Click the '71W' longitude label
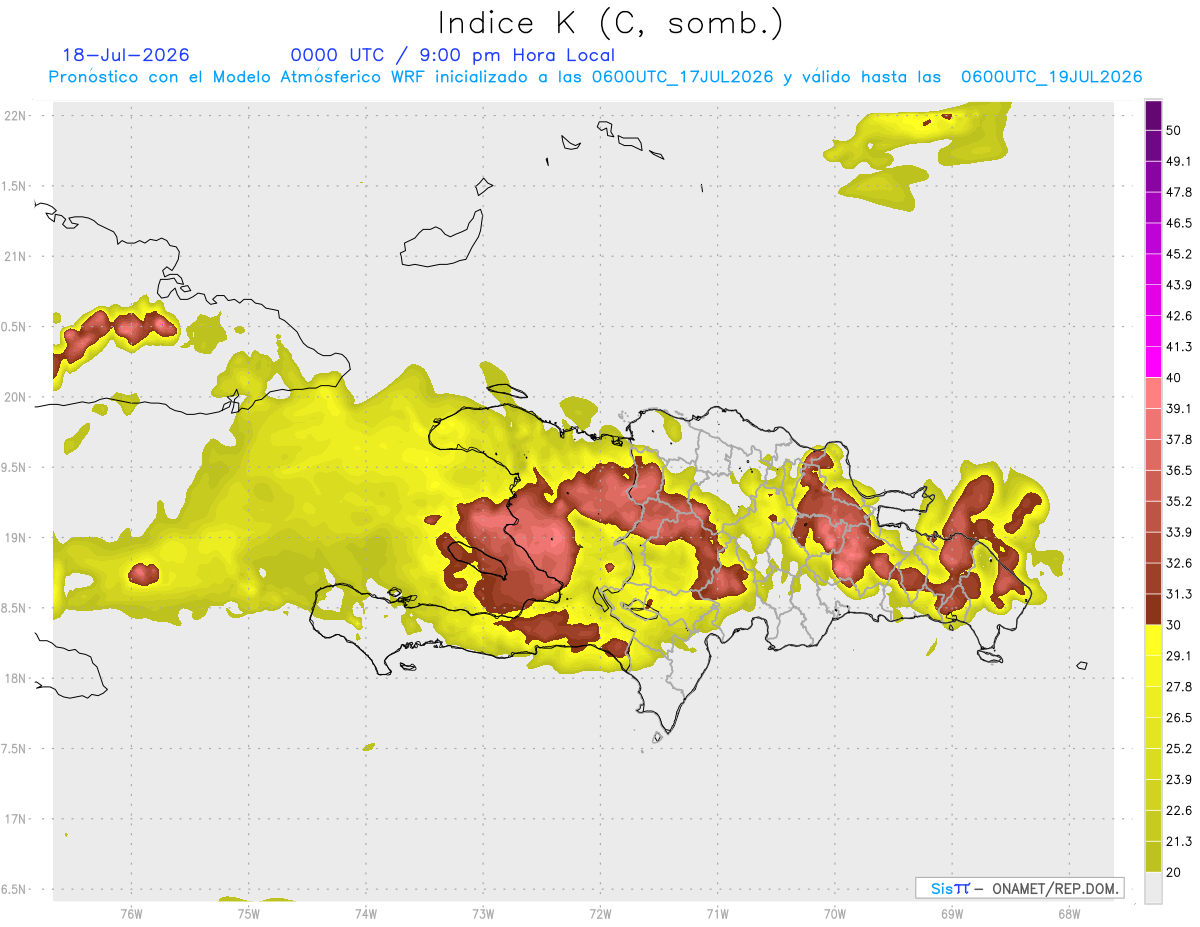The image size is (1200, 927). point(717,912)
